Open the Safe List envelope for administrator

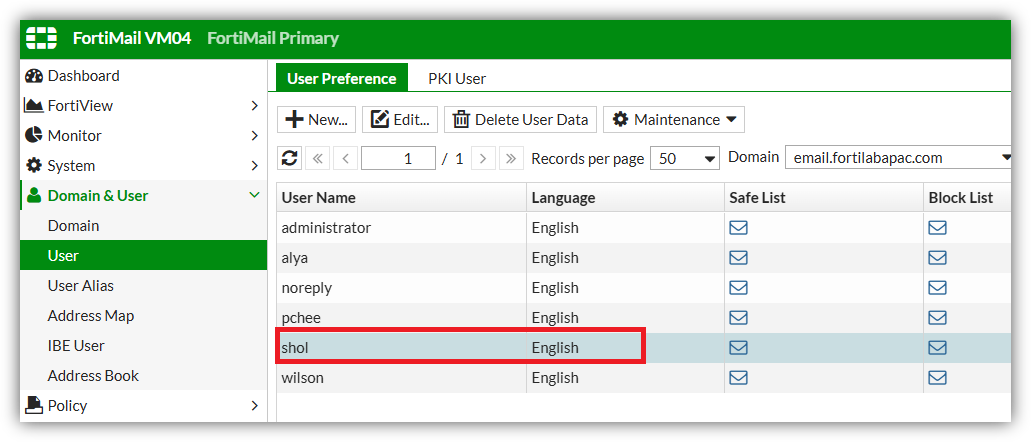coord(739,228)
